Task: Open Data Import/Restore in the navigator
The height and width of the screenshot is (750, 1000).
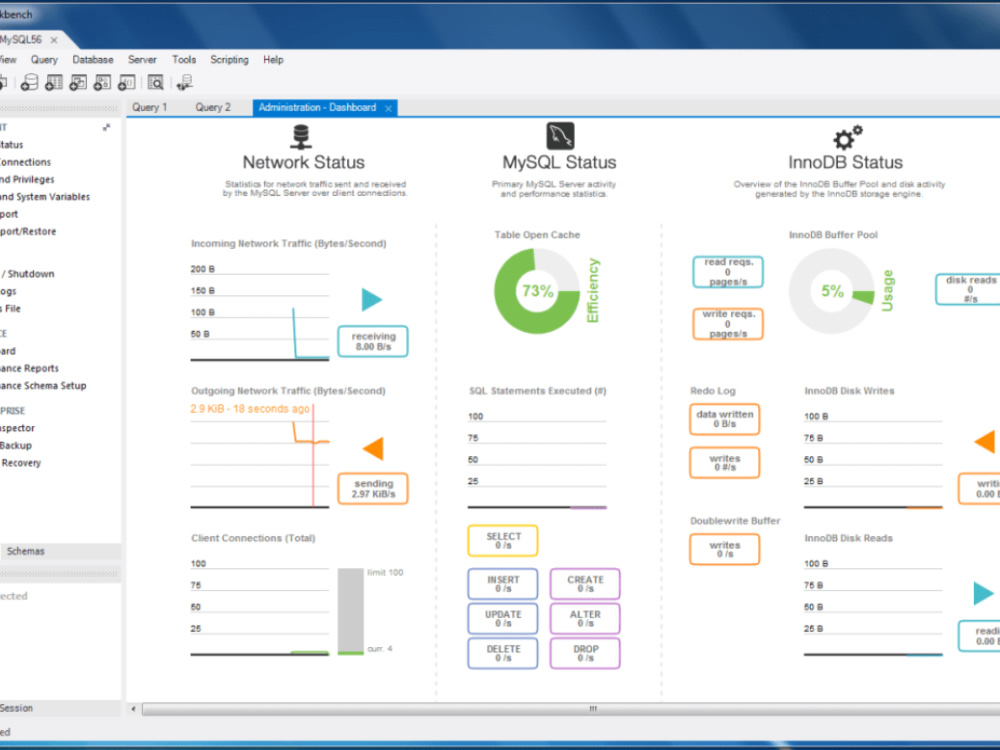Action: (x=28, y=231)
